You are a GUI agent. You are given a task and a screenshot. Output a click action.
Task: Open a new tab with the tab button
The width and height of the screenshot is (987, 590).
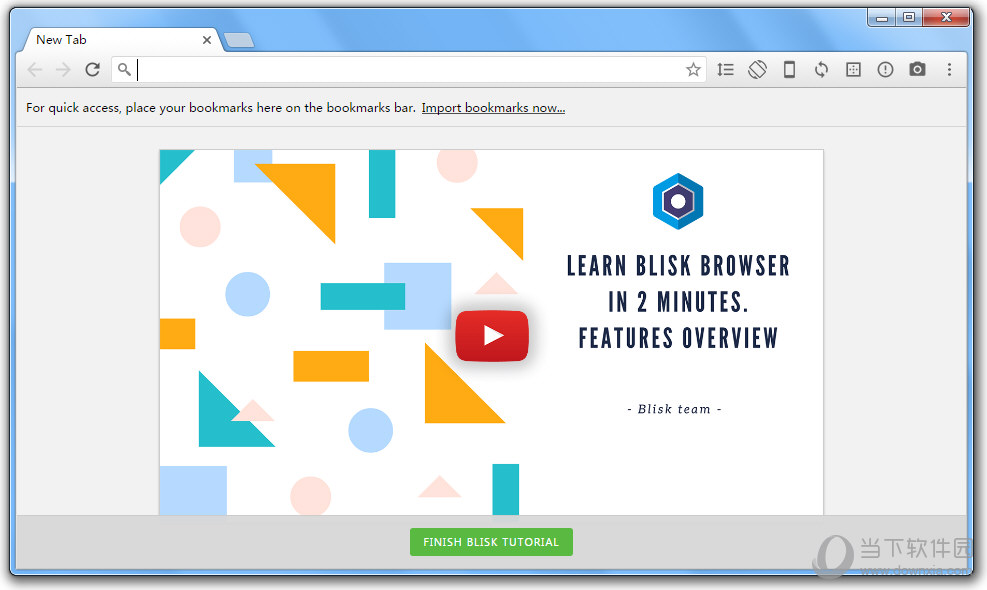pyautogui.click(x=239, y=40)
